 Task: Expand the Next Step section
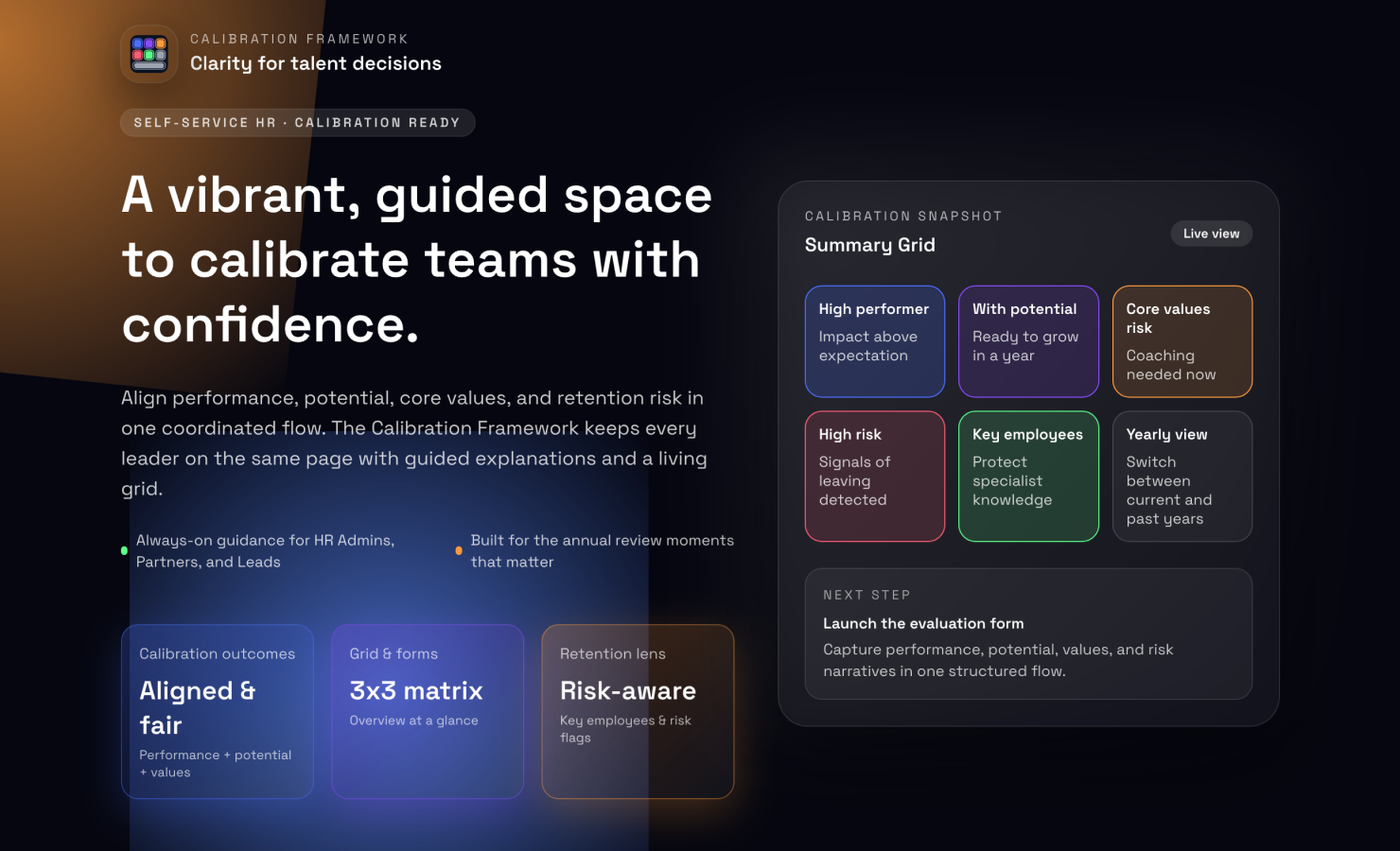(1028, 634)
